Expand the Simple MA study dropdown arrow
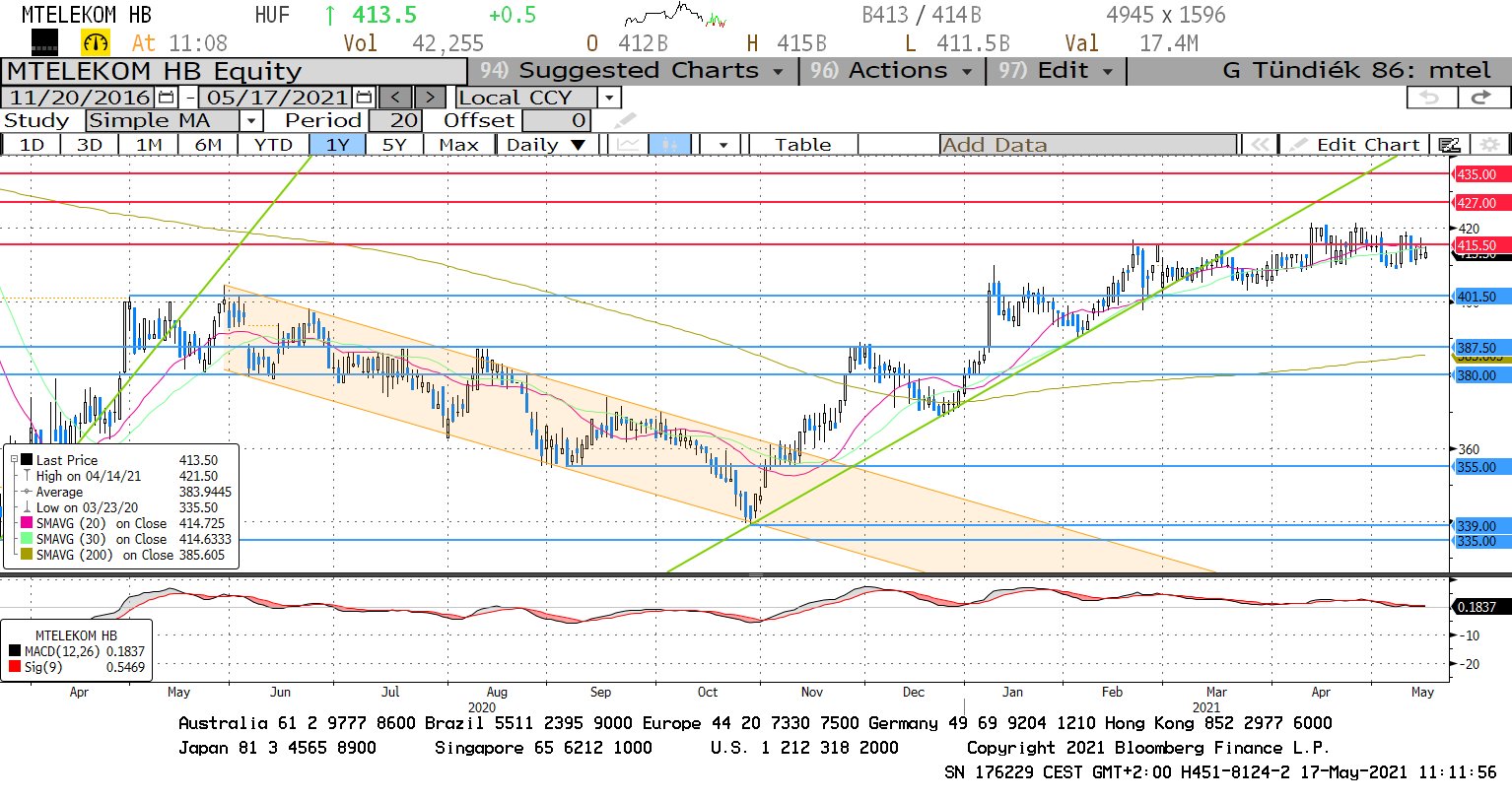The height and width of the screenshot is (801, 1512). pos(251,121)
